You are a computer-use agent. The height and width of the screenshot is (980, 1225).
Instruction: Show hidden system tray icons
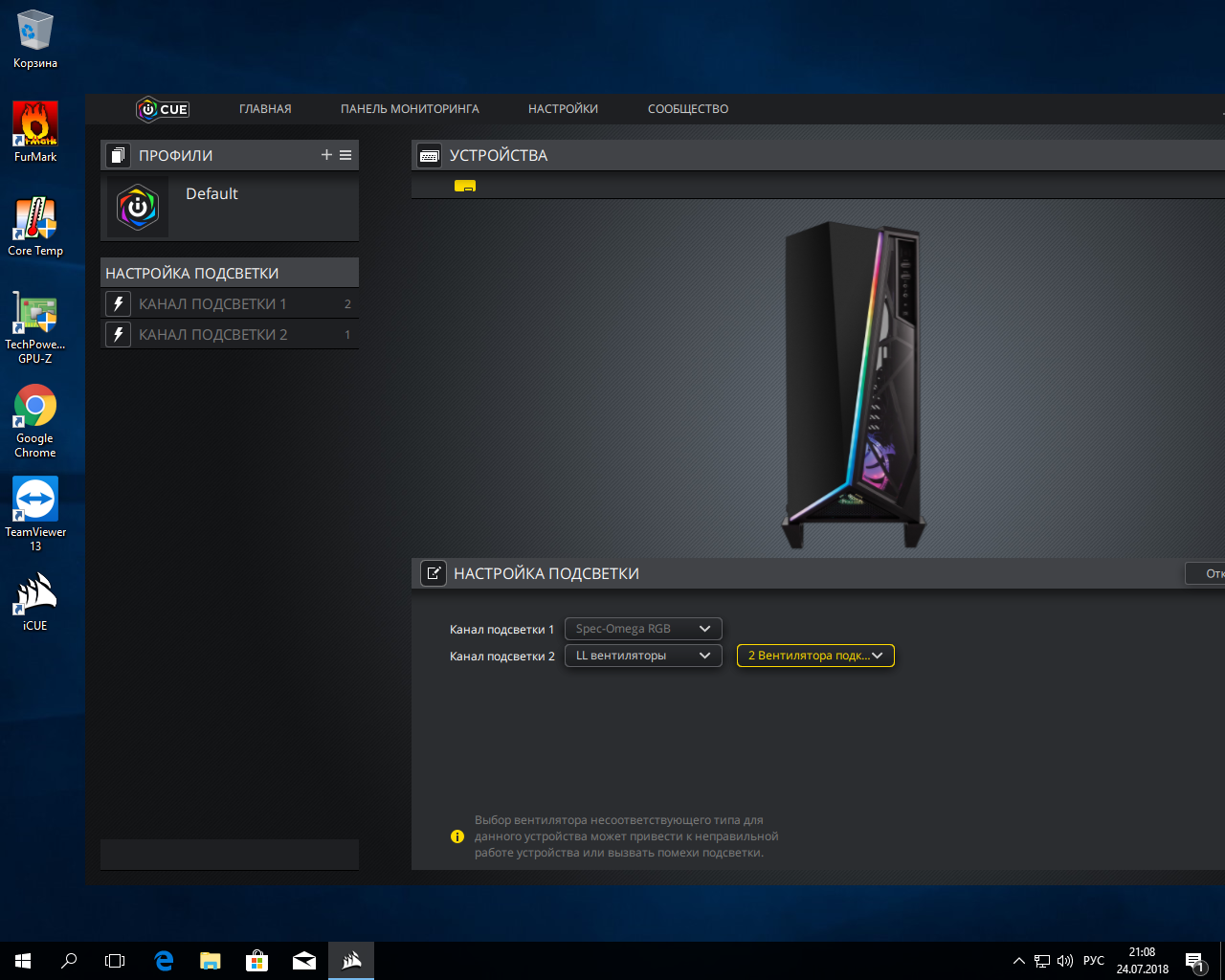coord(1019,961)
